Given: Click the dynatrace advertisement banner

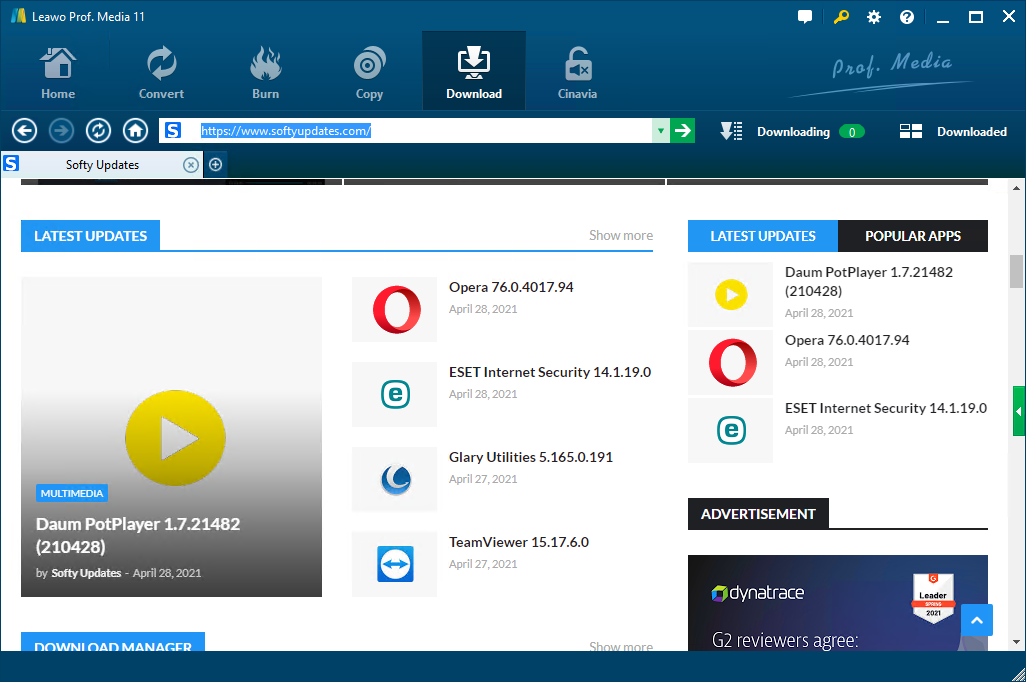Looking at the screenshot, I should 838,603.
